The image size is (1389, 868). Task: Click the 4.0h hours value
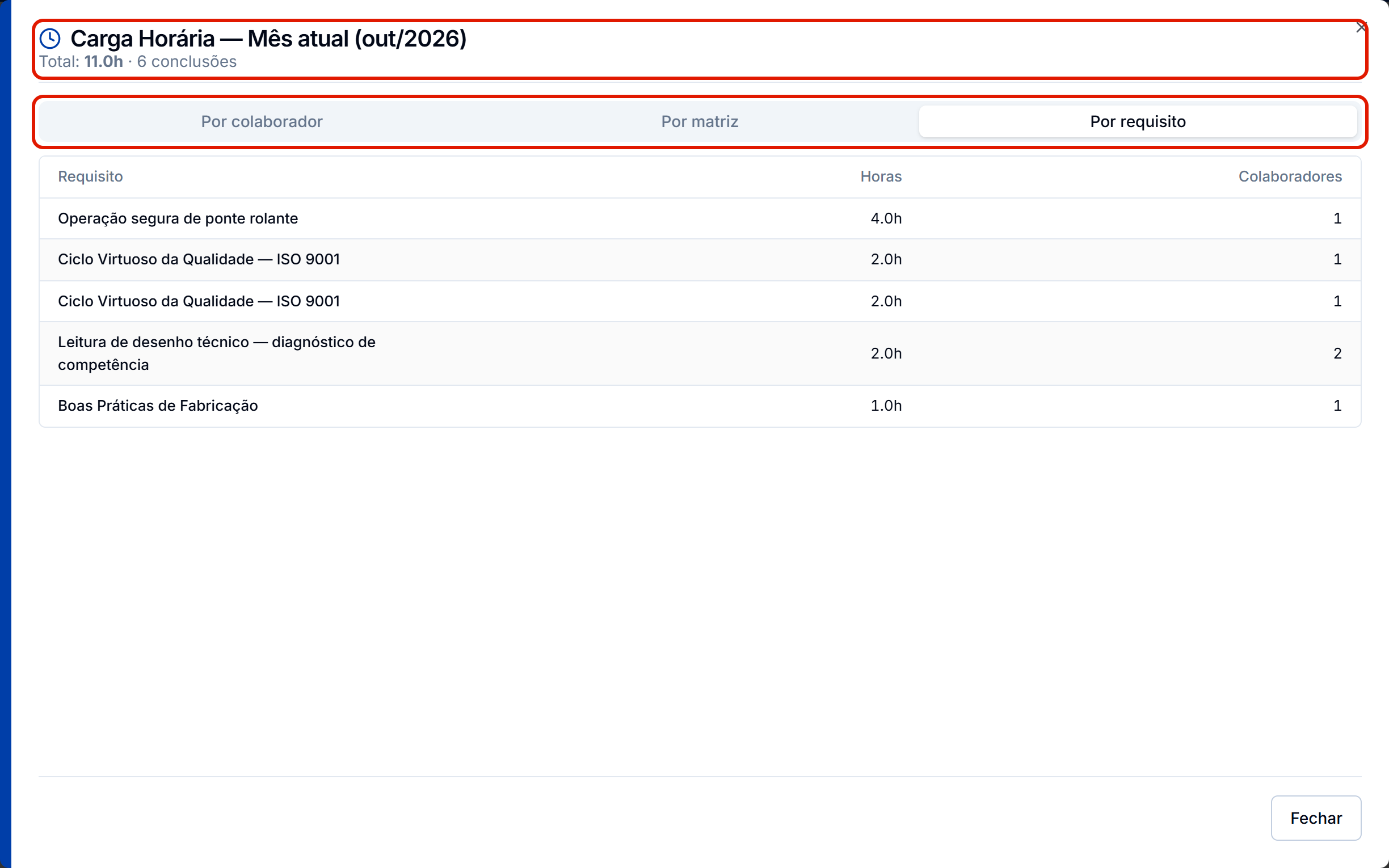point(886,218)
